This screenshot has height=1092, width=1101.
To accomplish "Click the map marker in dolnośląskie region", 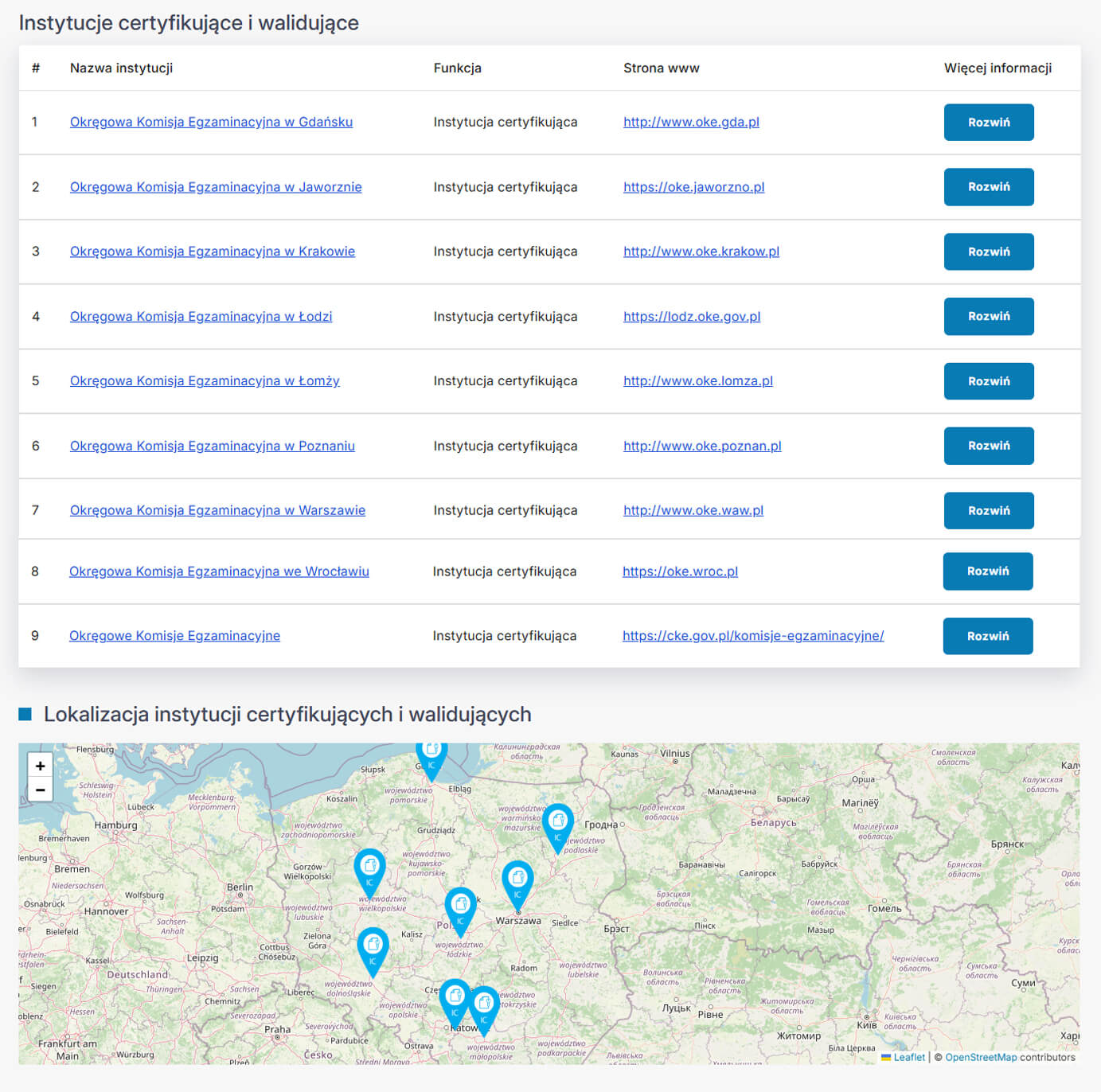I will (x=373, y=947).
